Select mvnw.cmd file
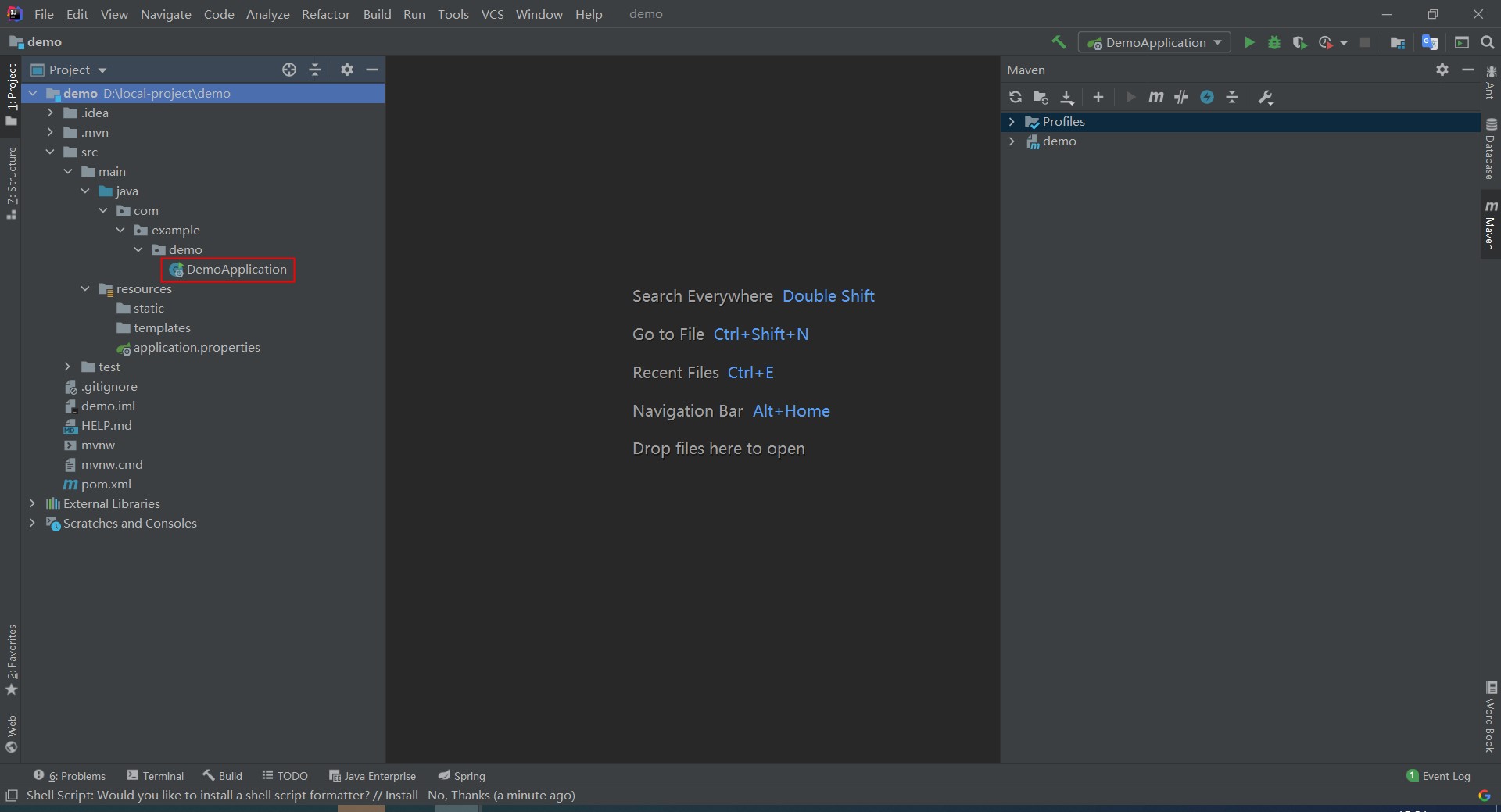Screen dimensions: 1501x812 click(x=103, y=464)
